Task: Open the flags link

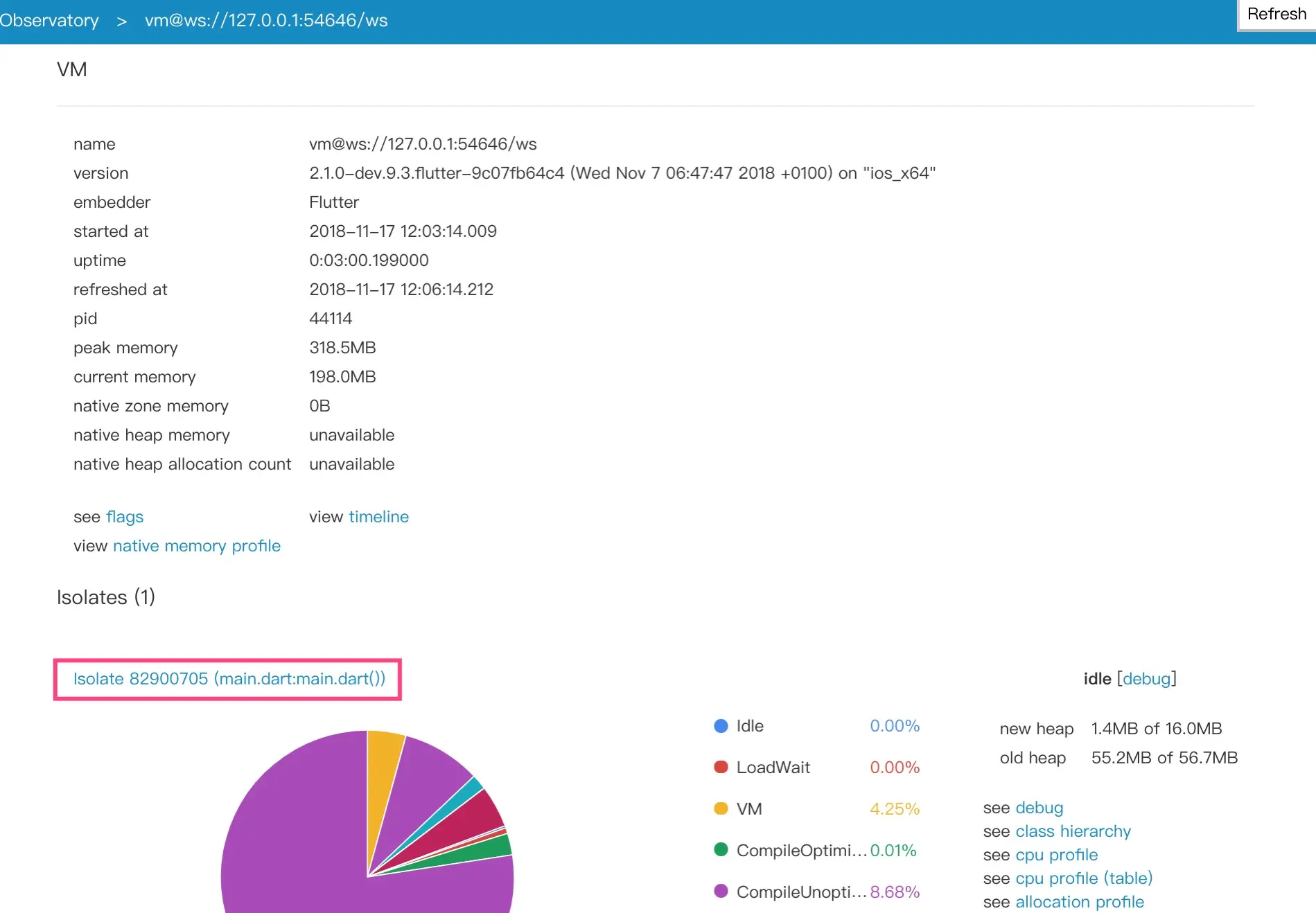Action: (x=125, y=517)
